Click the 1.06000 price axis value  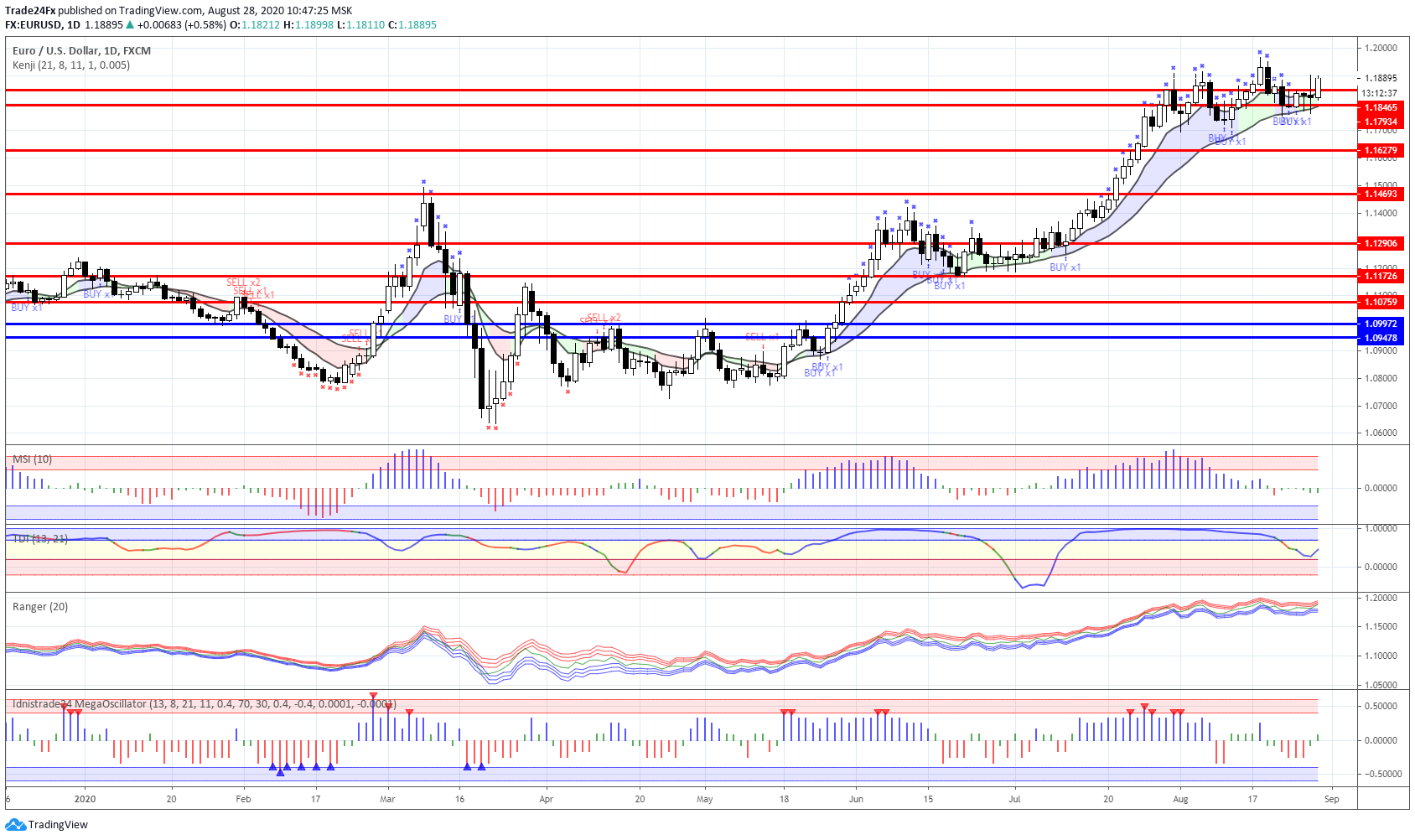point(1381,433)
